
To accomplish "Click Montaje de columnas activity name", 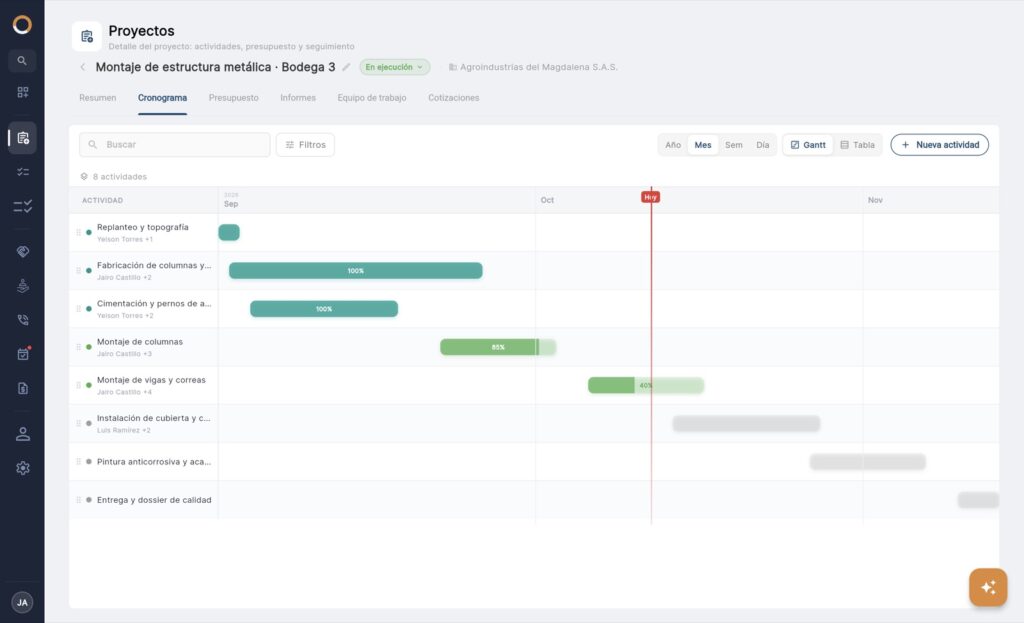I will tap(140, 342).
